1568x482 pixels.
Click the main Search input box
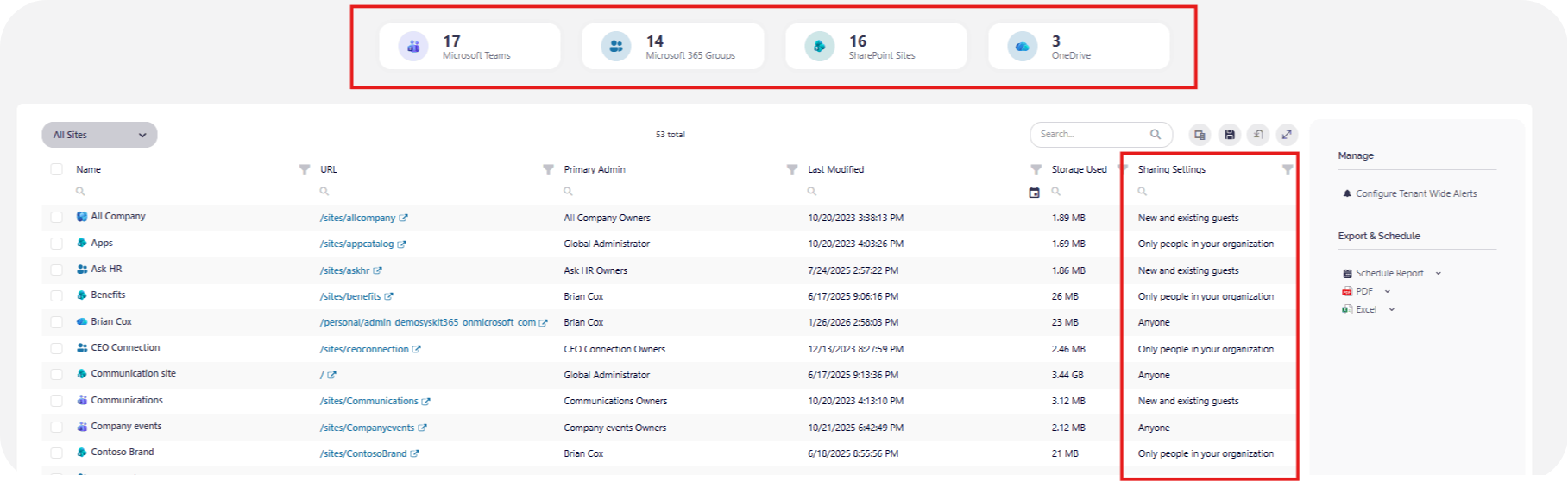tap(1093, 135)
